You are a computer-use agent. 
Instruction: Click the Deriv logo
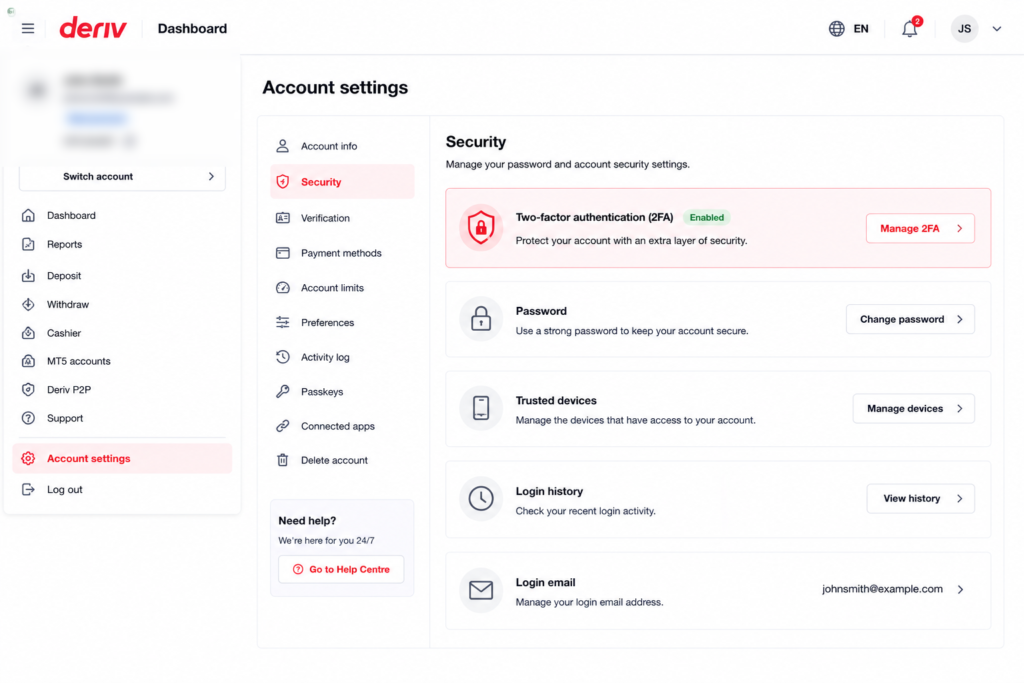[x=93, y=28]
